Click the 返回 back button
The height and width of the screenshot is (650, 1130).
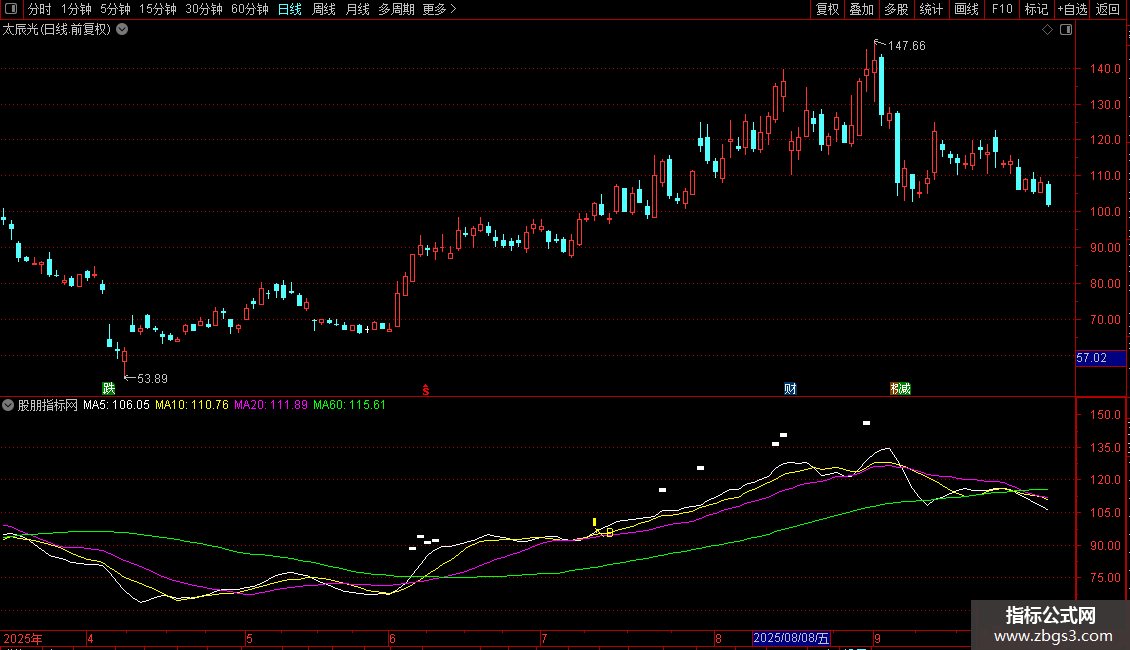(1108, 9)
